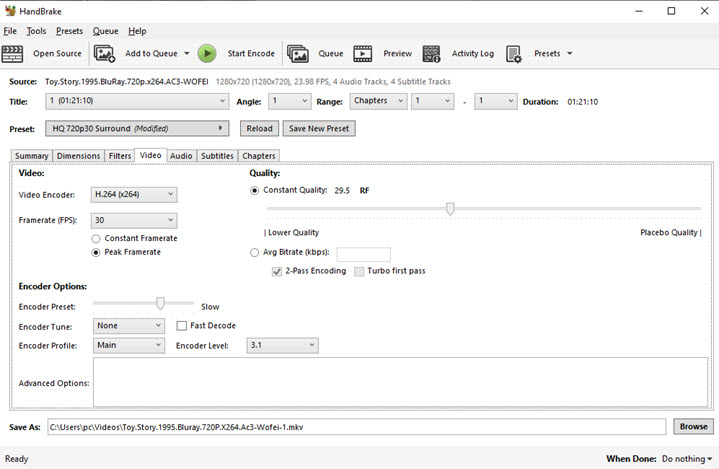Image resolution: width=719 pixels, height=469 pixels.
Task: Click the Constant Quality RF slider handle
Action: coord(450,209)
